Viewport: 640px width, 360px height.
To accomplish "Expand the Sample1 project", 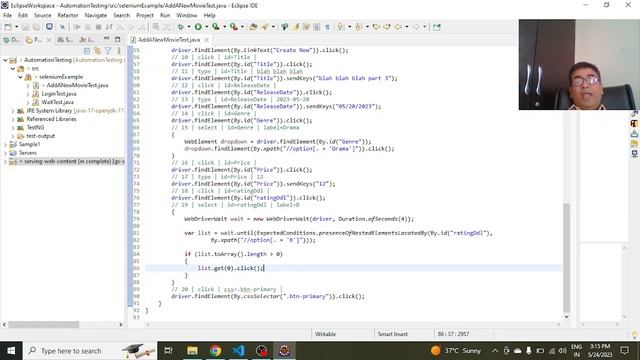I will point(5,144).
